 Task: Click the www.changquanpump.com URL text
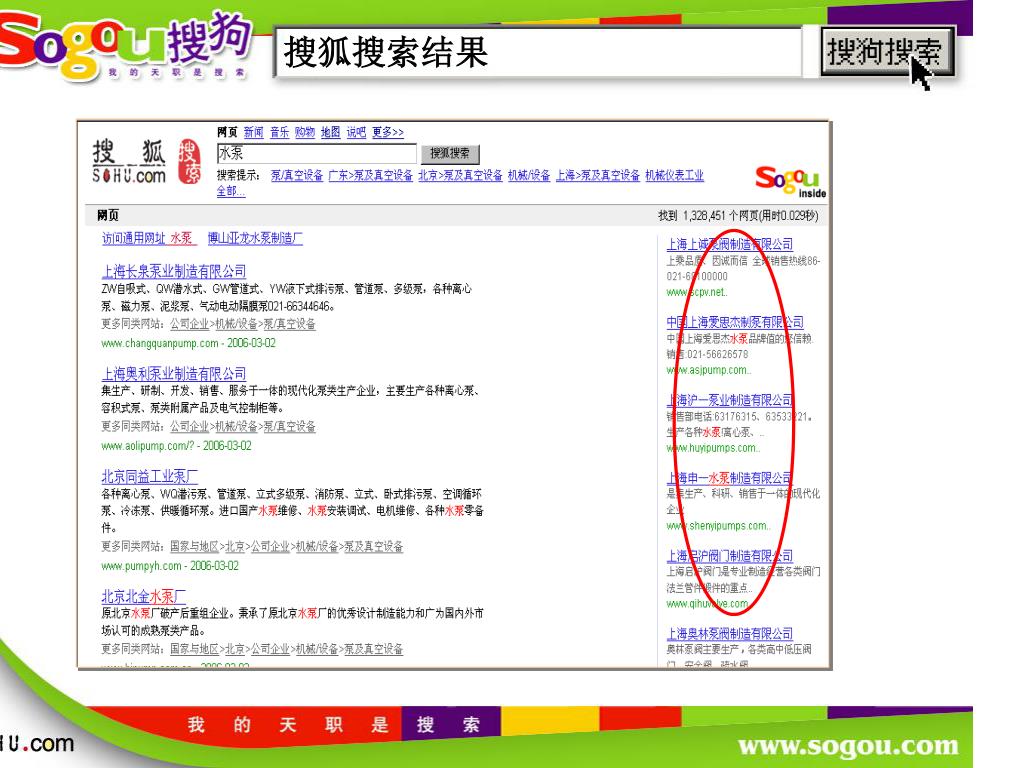coord(160,343)
